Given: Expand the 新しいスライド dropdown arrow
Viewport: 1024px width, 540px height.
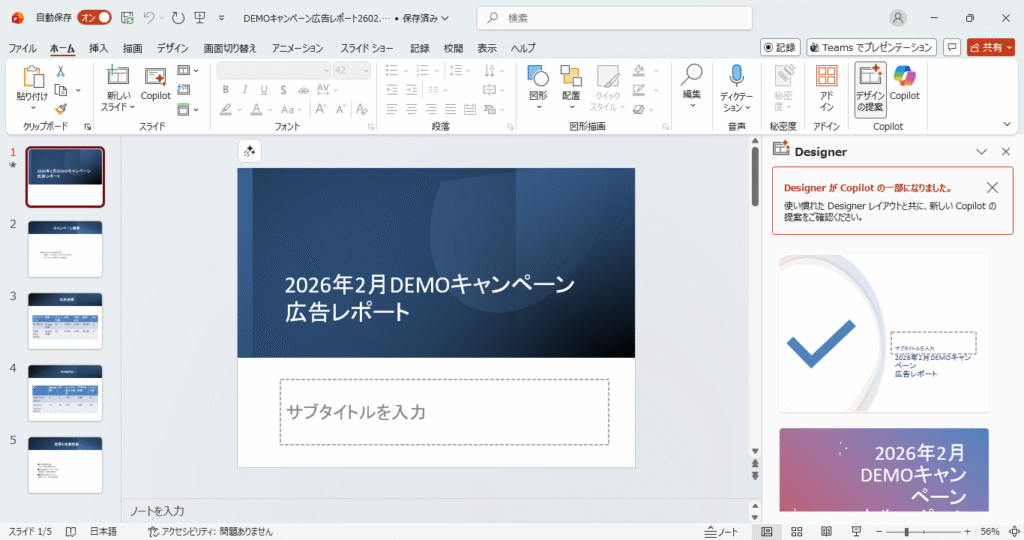Looking at the screenshot, I should tap(131, 107).
